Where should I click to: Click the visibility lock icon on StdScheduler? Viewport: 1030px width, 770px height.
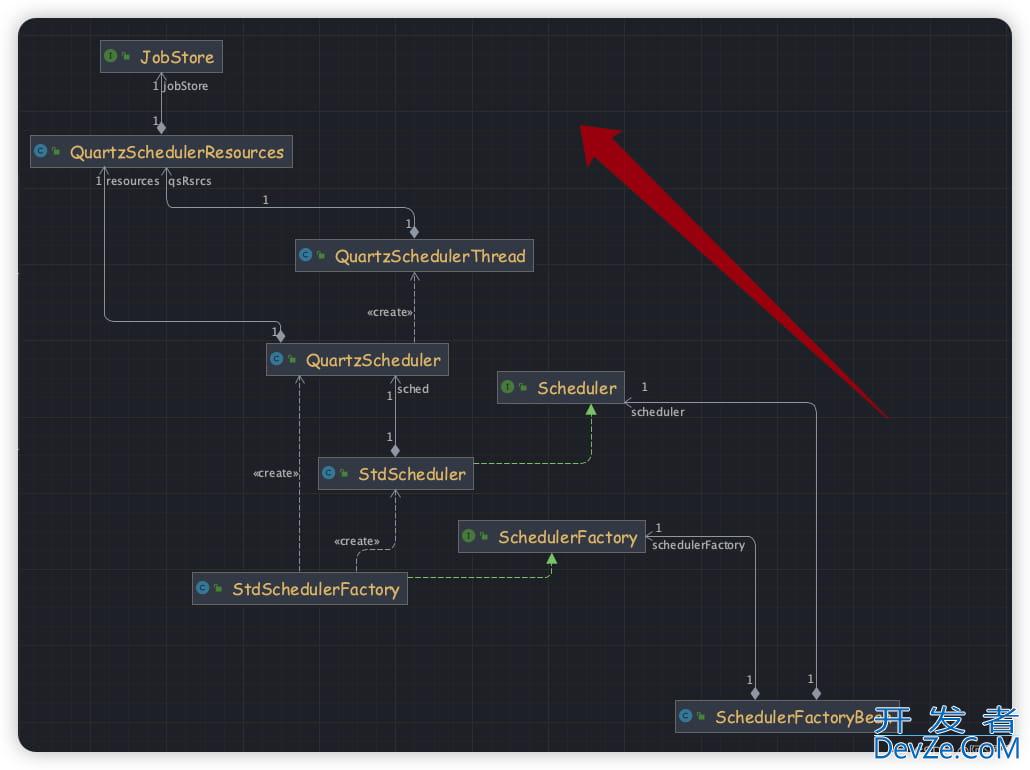click(x=344, y=473)
